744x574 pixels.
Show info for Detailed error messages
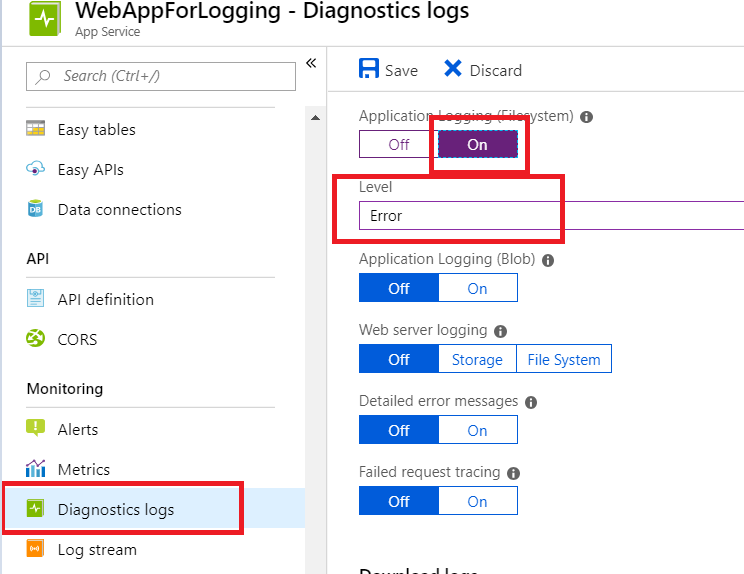point(531,402)
